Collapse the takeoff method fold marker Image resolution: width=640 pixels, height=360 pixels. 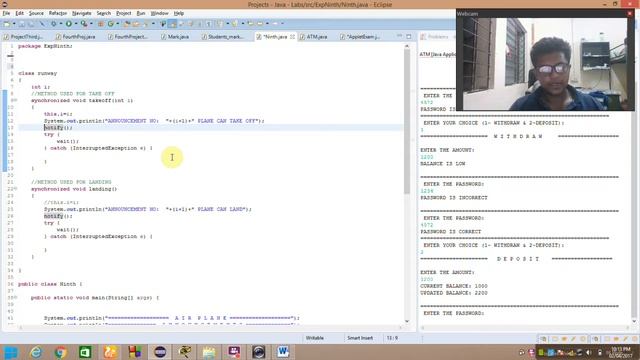pyautogui.click(x=16, y=100)
